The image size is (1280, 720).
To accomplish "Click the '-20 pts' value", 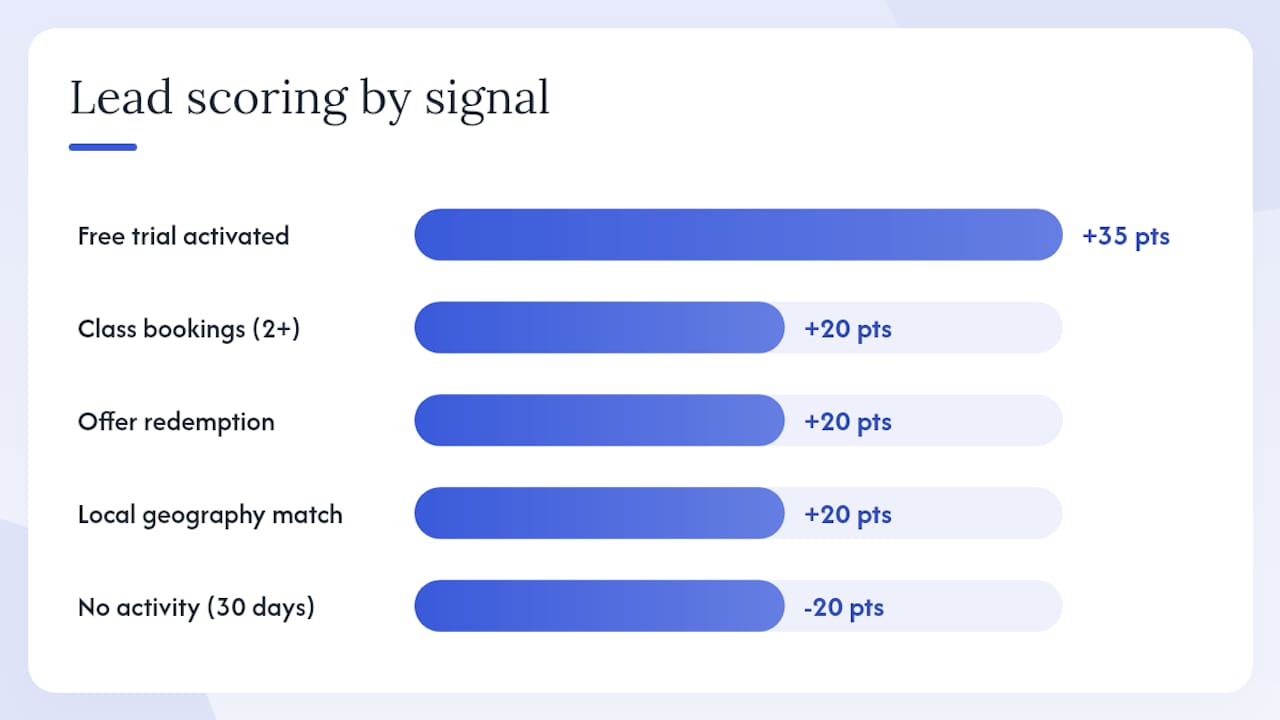I will 844,607.
